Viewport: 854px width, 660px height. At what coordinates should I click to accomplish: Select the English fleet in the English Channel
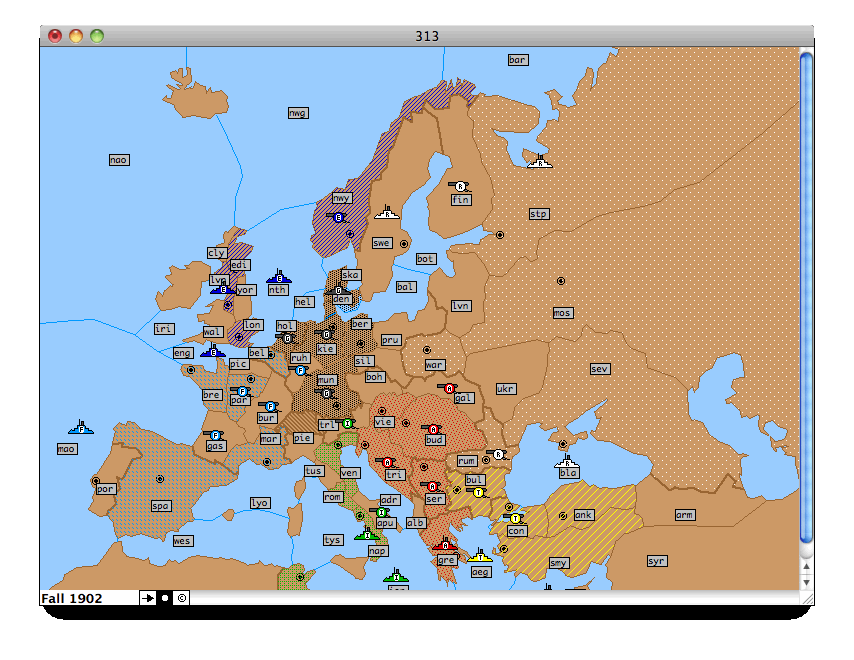213,351
